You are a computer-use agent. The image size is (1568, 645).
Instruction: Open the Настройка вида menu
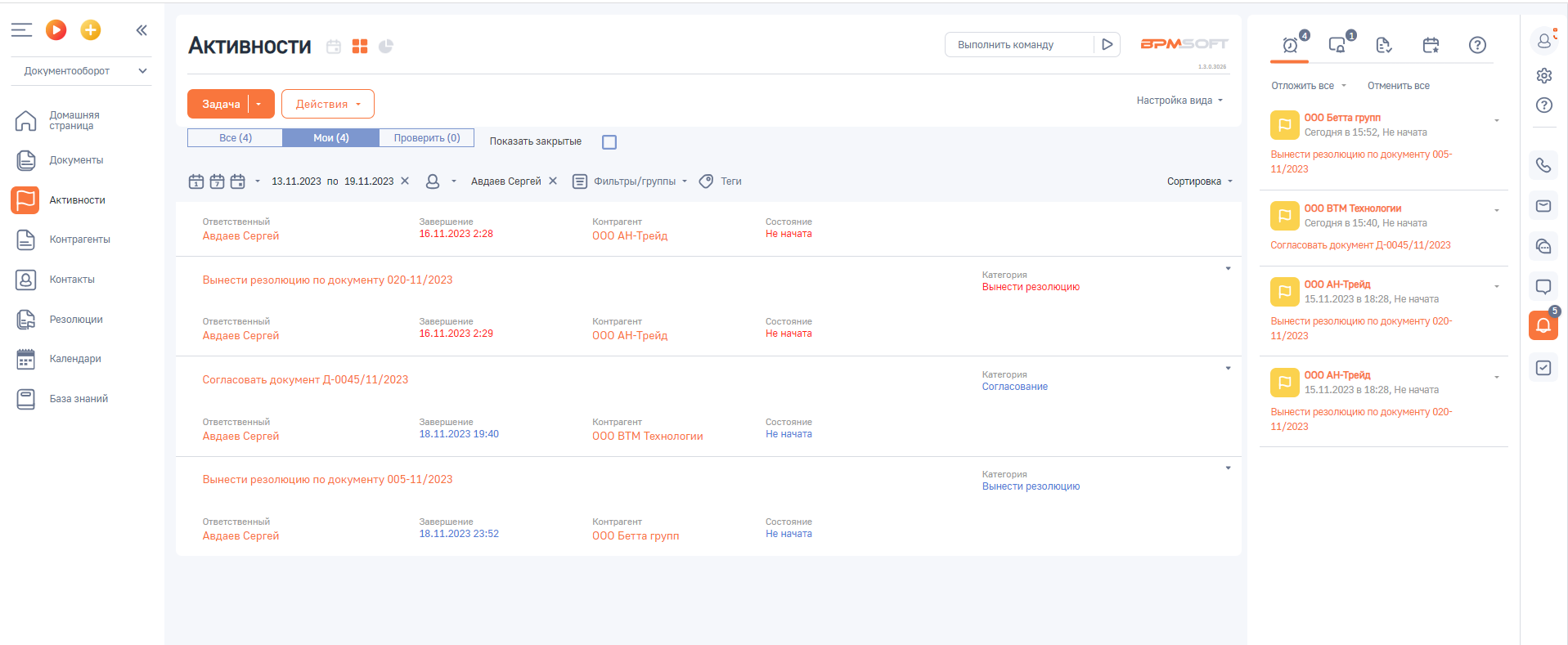coord(1179,101)
